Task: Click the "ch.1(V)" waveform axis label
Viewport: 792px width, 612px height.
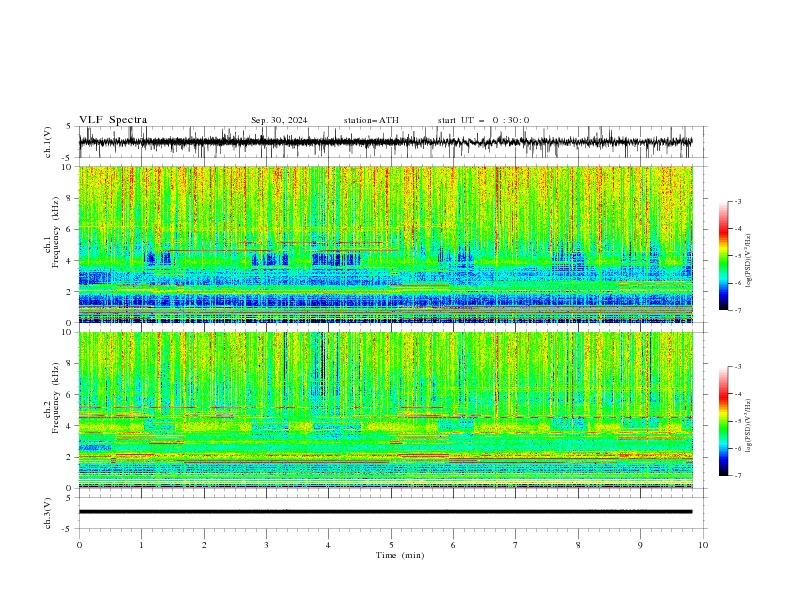Action: point(48,142)
